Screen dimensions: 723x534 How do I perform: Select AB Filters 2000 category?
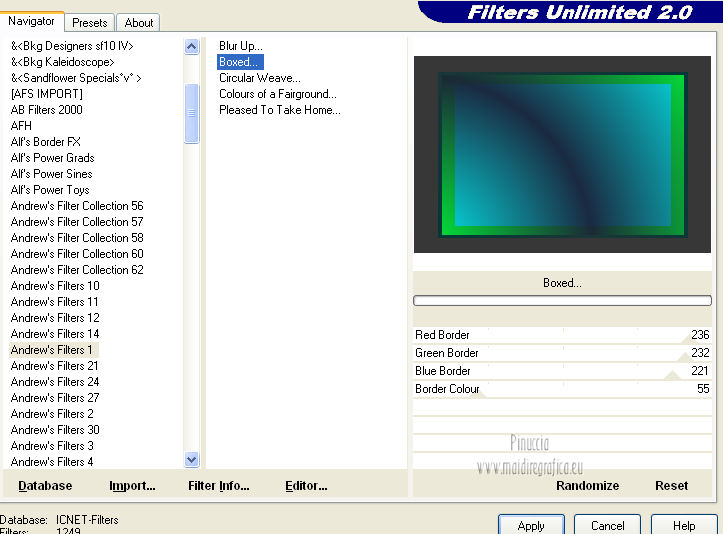pyautogui.click(x=47, y=110)
